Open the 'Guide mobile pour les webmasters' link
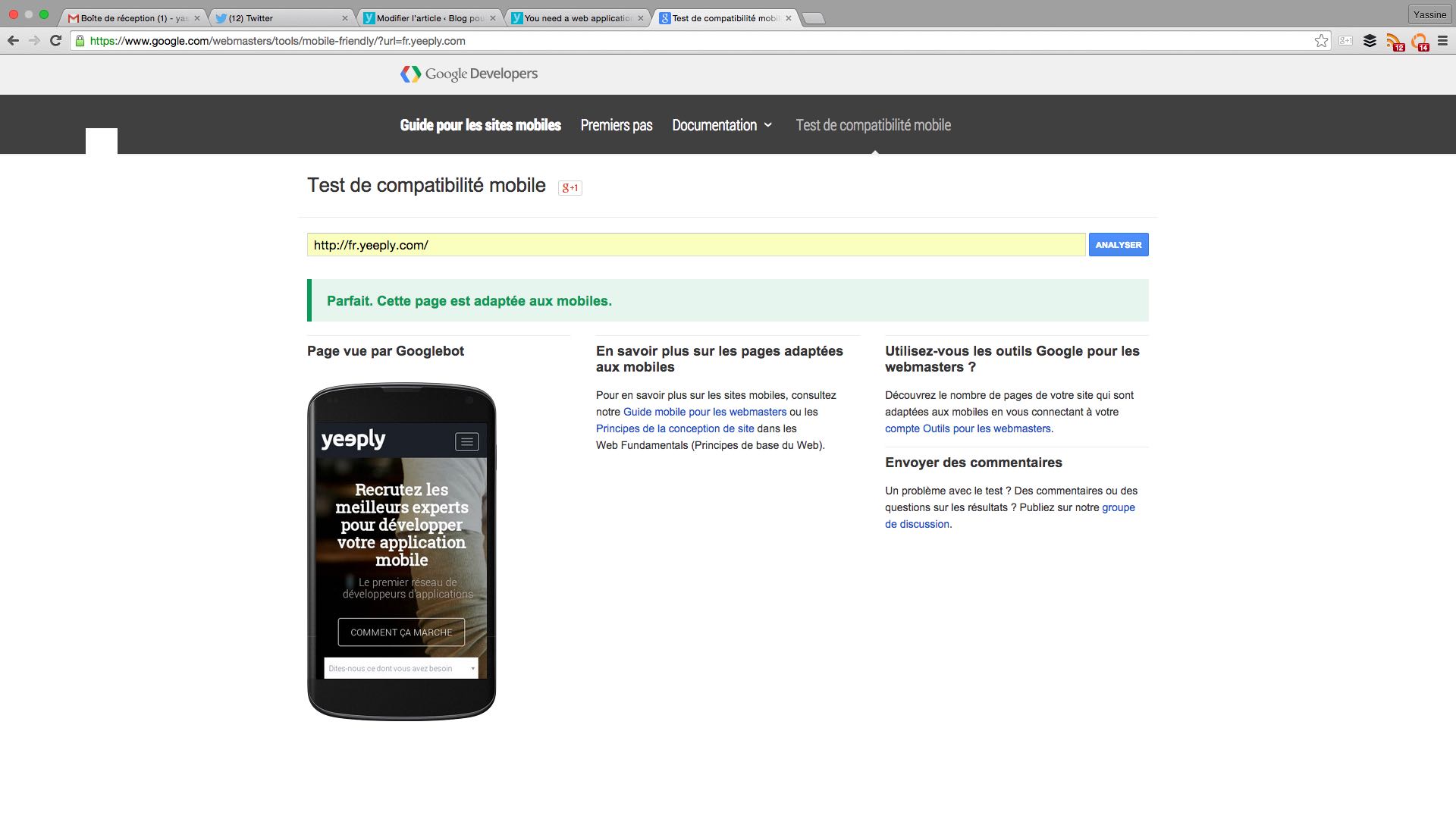 coord(704,412)
